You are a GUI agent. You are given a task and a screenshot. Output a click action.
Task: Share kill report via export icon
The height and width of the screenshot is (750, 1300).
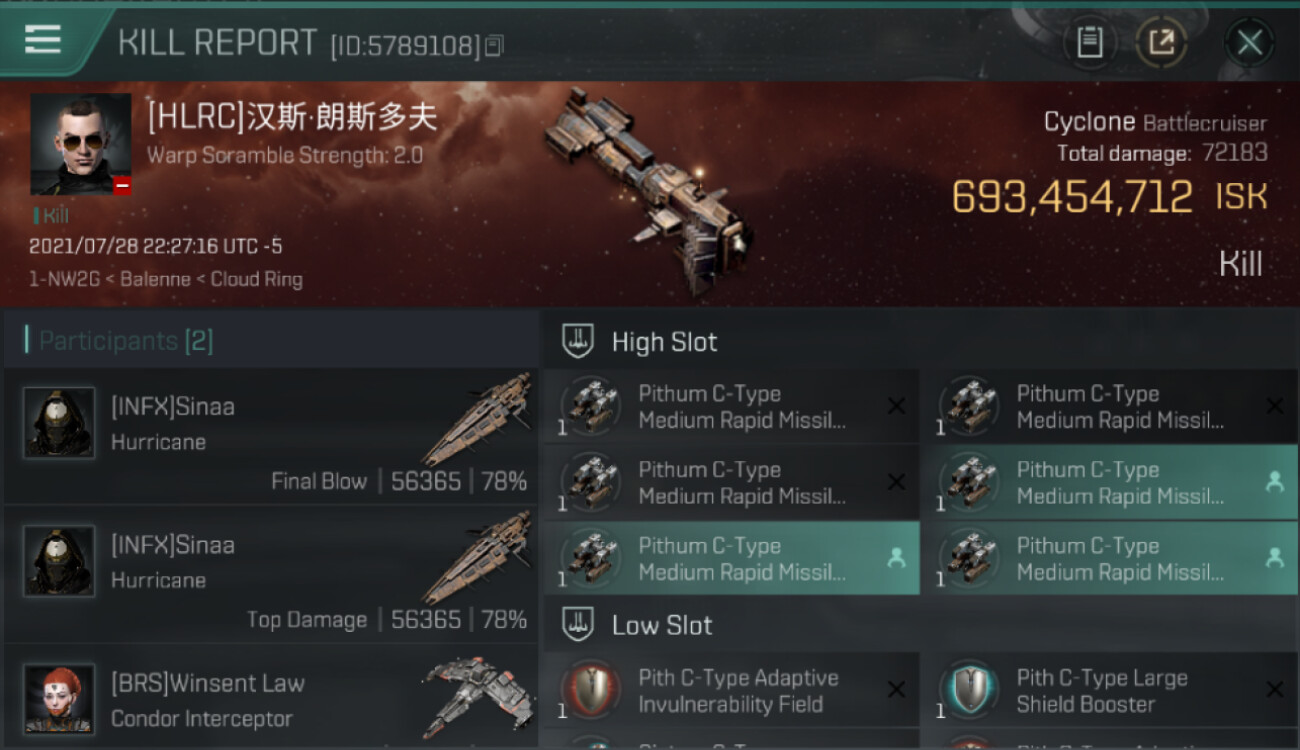tap(1162, 42)
